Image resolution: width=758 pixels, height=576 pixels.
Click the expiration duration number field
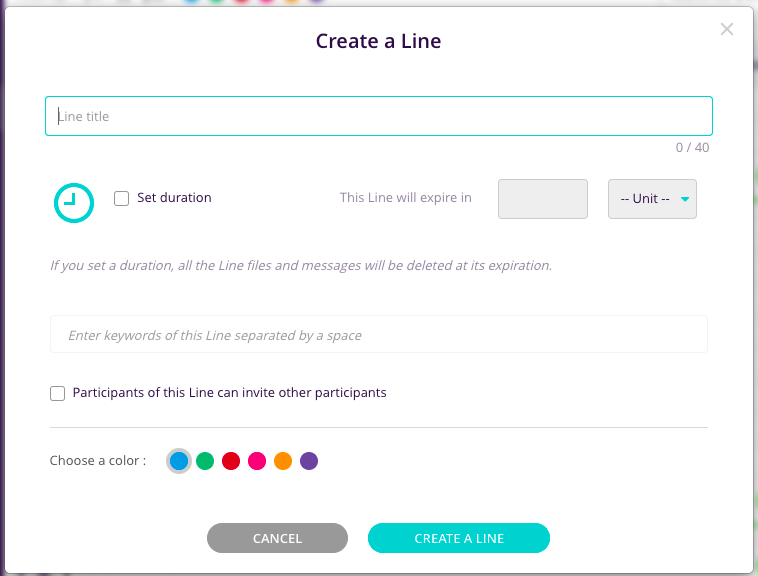tap(542, 198)
